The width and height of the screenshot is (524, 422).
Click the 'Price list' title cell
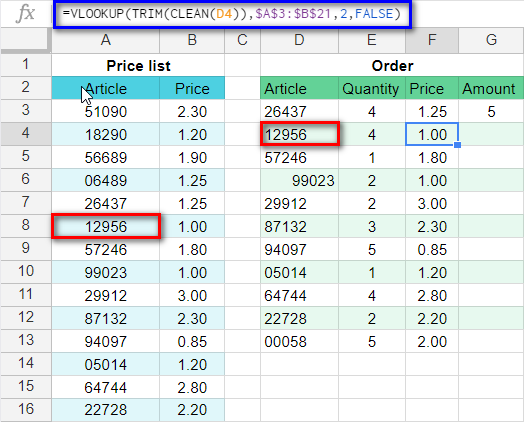pyautogui.click(x=138, y=65)
